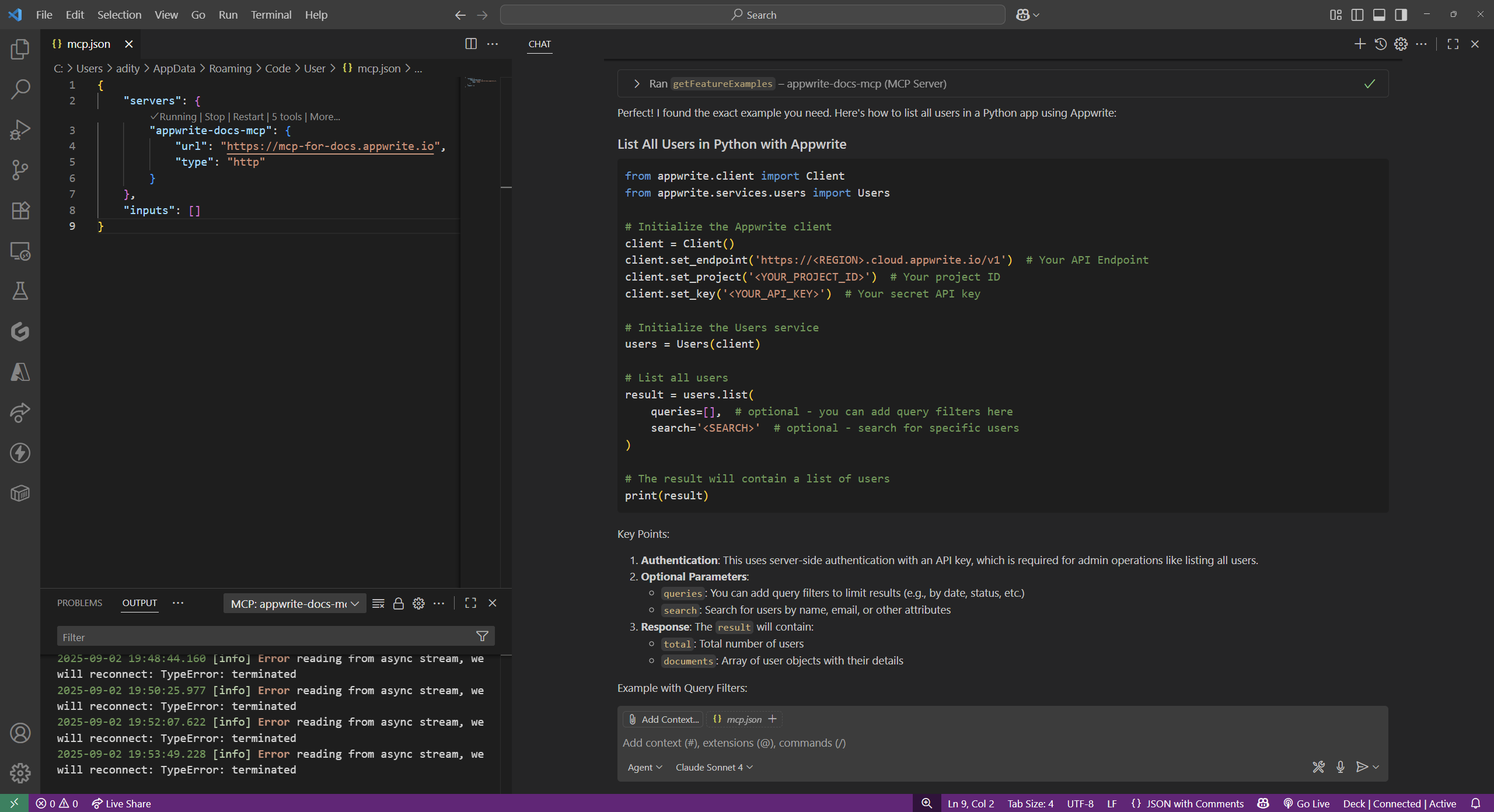
Task: Close the mcp.json tab
Action: pos(129,44)
